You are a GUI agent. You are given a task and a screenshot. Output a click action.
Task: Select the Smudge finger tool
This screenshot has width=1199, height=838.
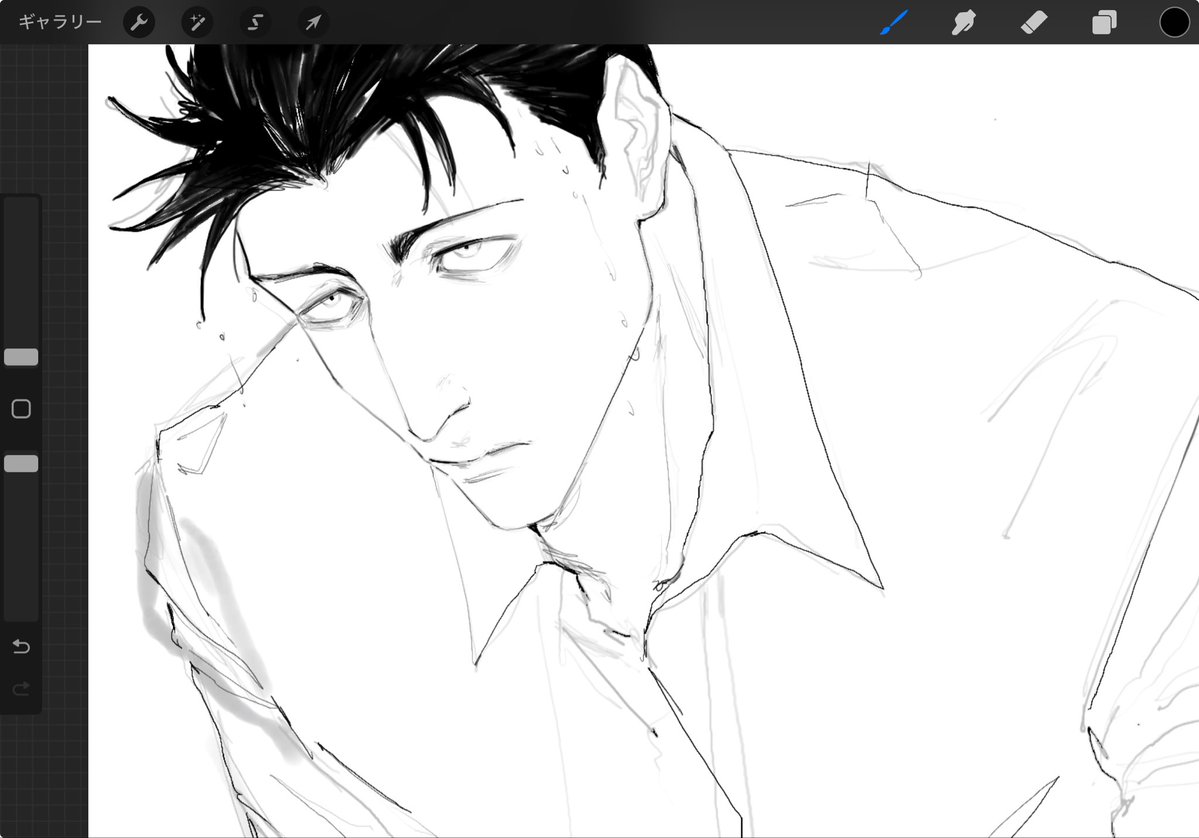point(963,23)
